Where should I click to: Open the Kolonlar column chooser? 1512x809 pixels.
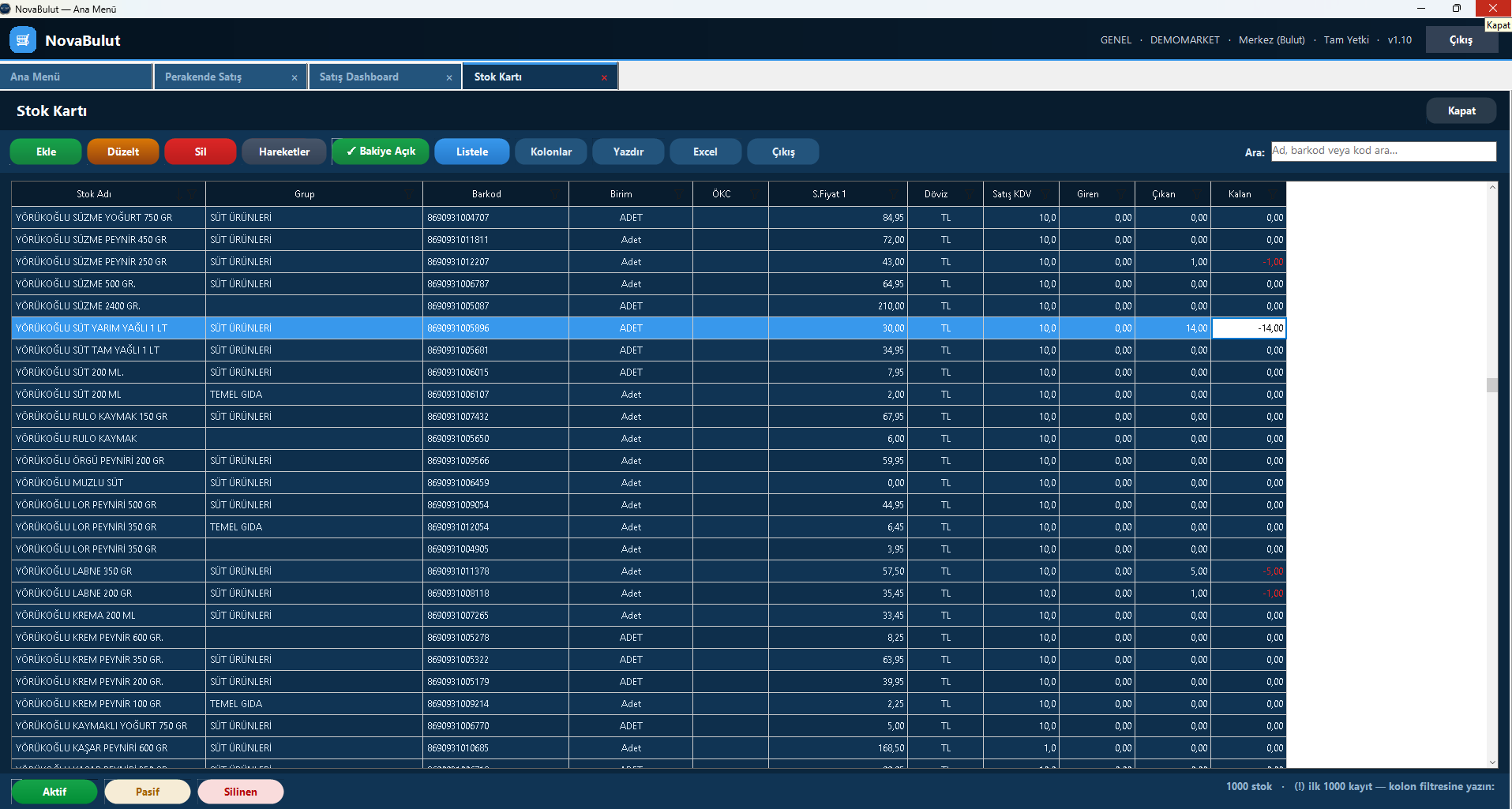pos(551,152)
